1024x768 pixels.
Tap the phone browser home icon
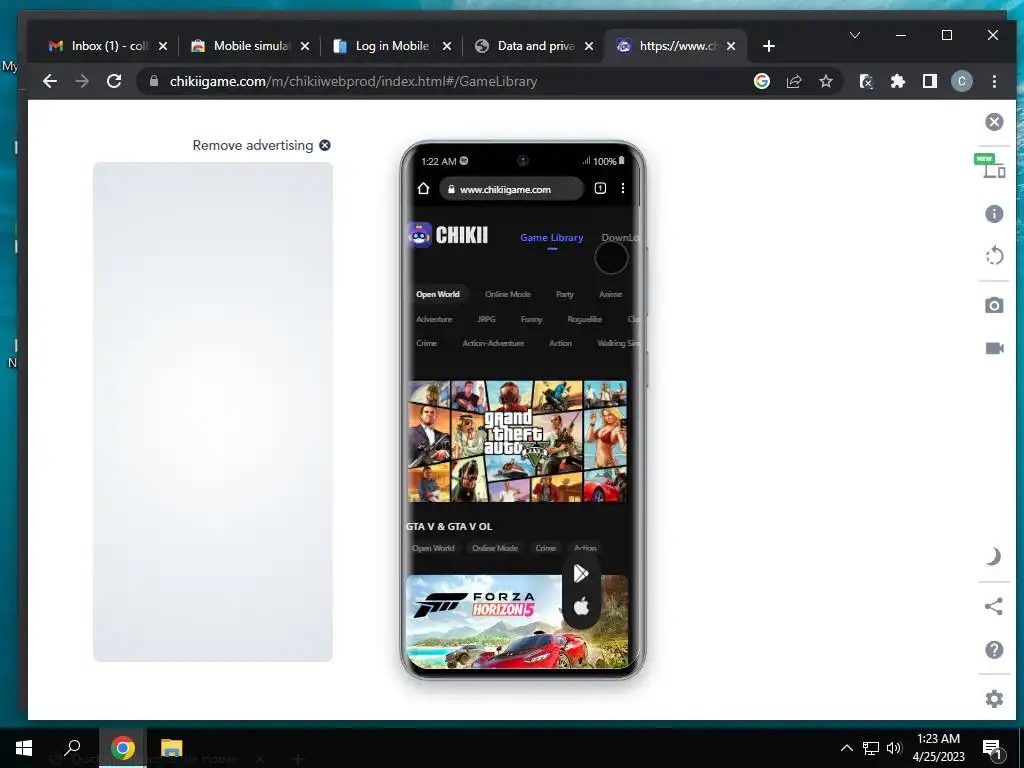point(423,189)
